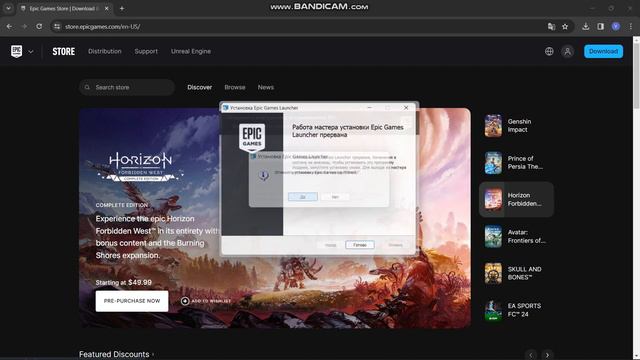Click the translate page icon
Image resolution: width=640 pixels, height=360 pixels.
pos(551,27)
